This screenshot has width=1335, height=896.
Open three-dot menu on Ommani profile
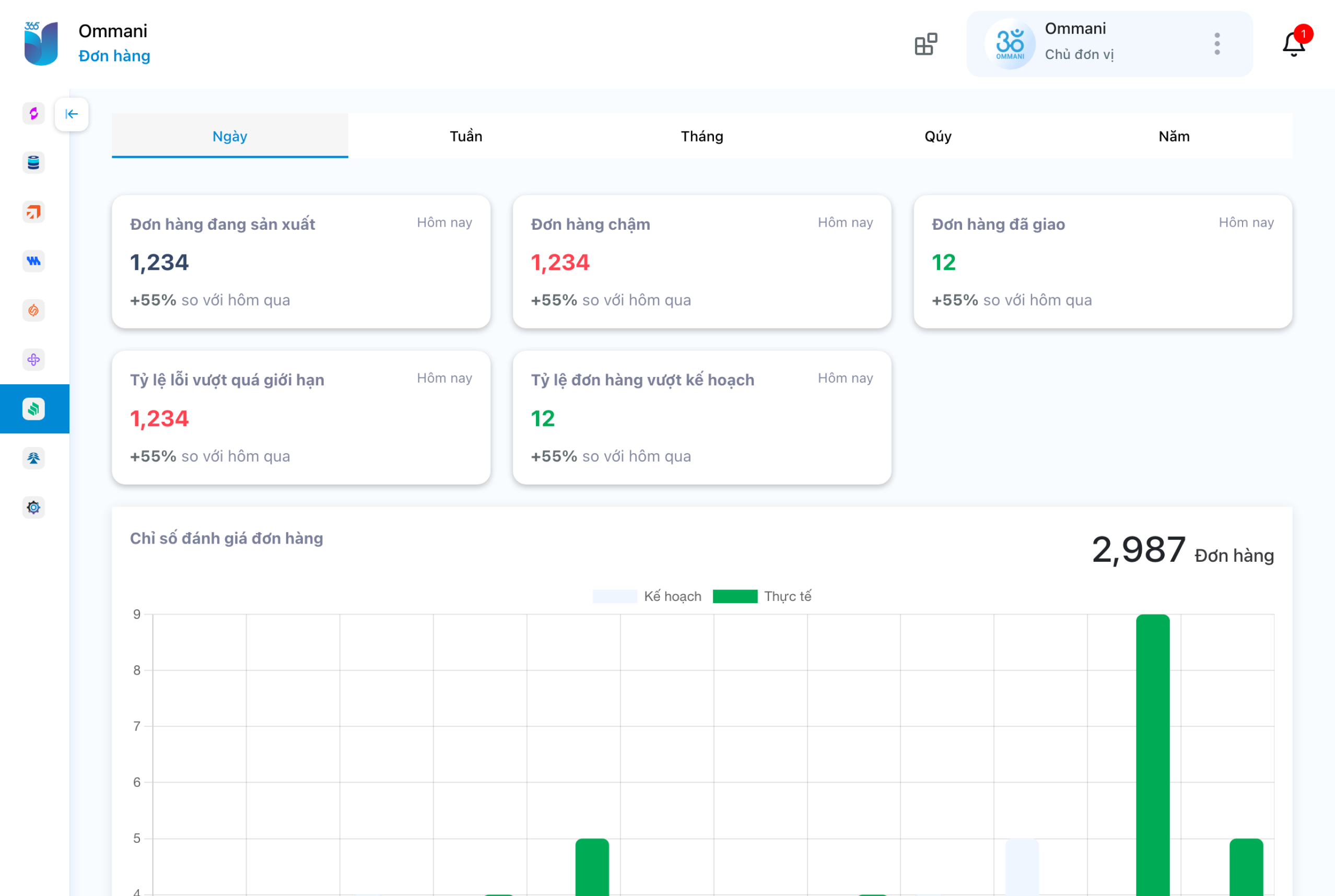click(x=1217, y=44)
